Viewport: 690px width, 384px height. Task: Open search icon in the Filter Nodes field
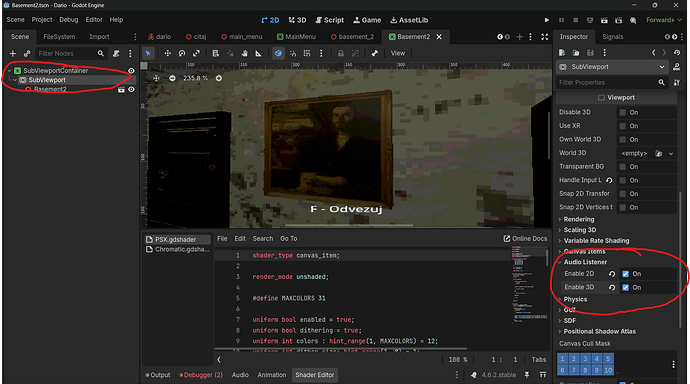[x=101, y=54]
